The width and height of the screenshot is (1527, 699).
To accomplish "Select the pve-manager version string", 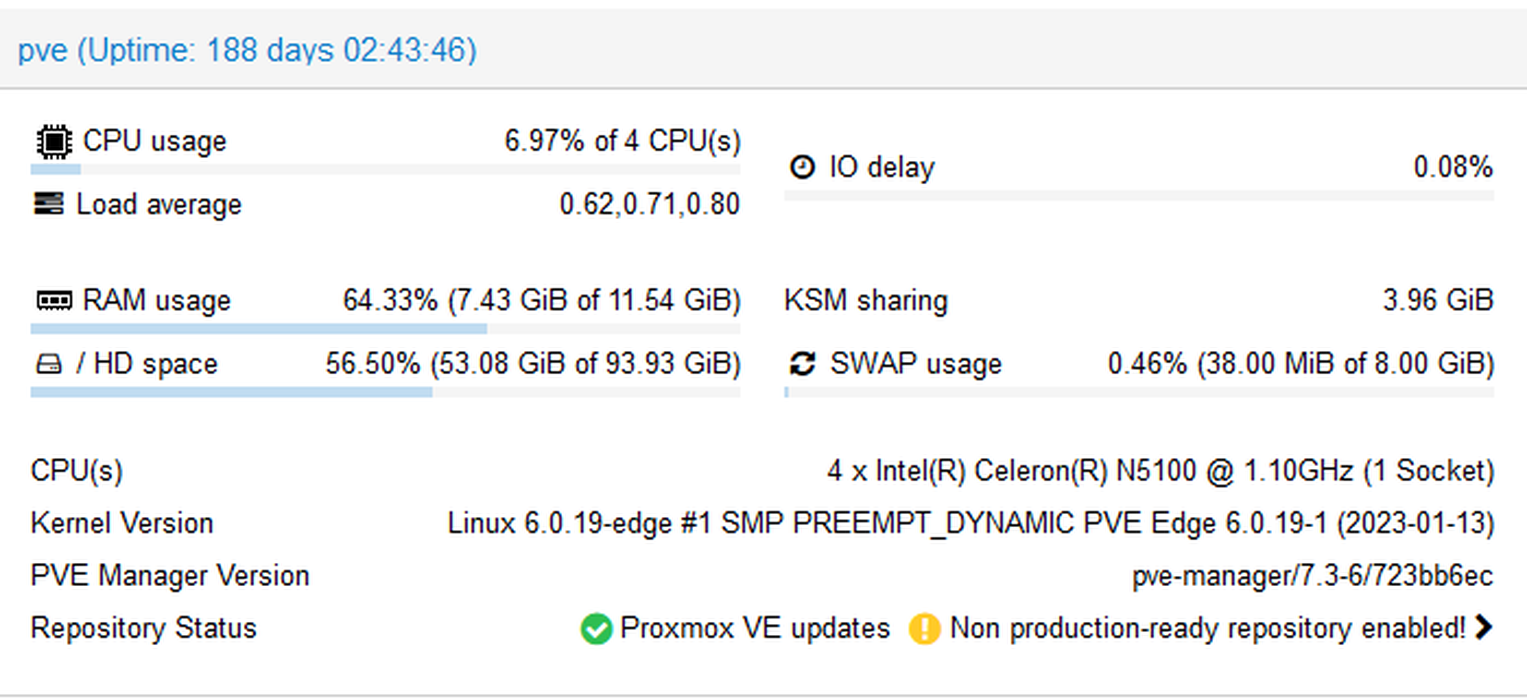I will [1313, 577].
